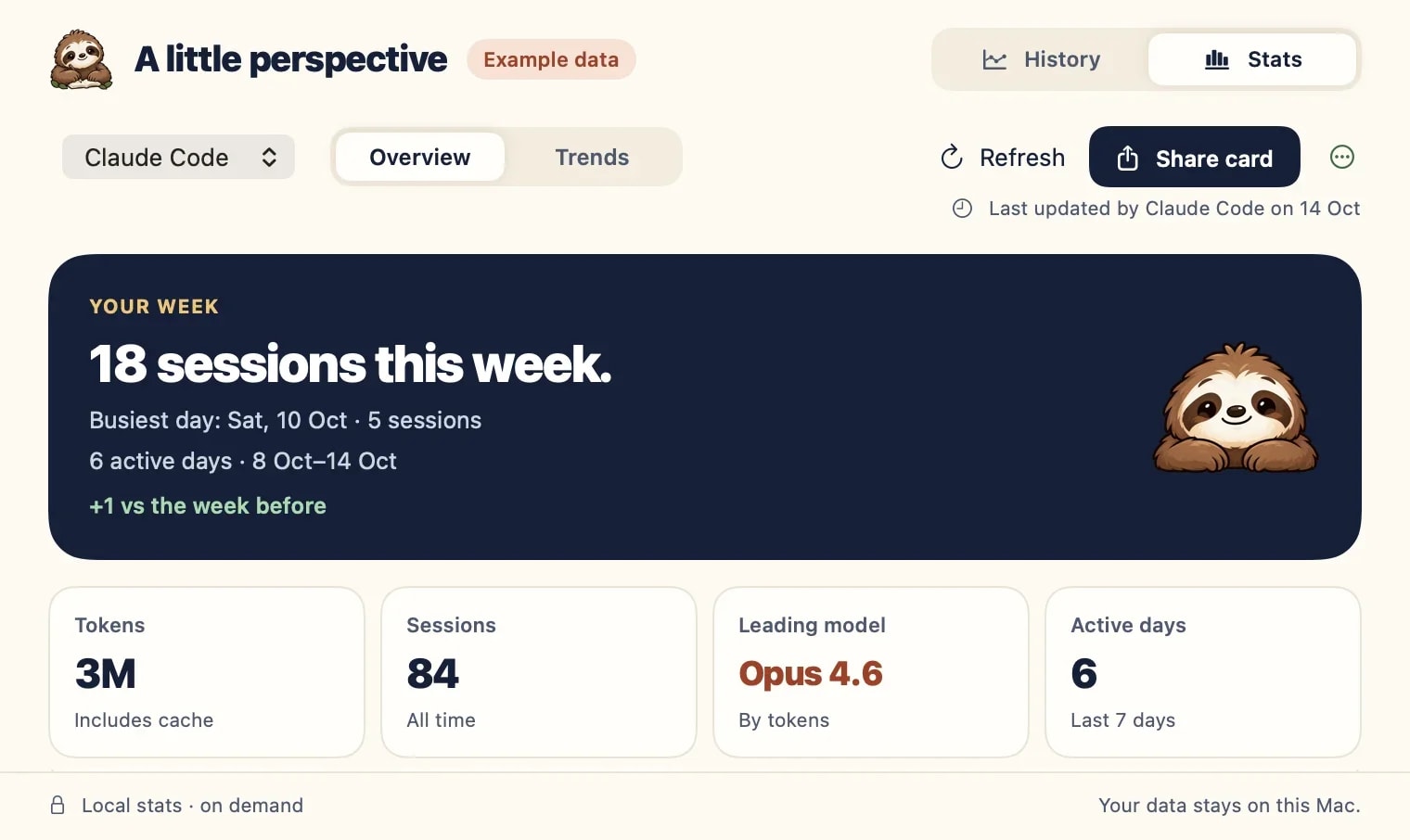Click the padlock icon in the footer
Screen dimensions: 1410x840
pos(58,805)
